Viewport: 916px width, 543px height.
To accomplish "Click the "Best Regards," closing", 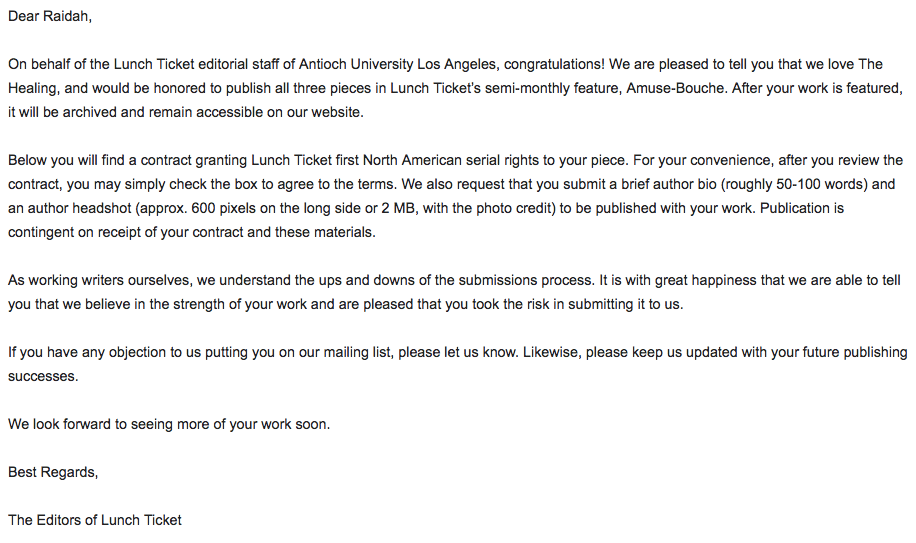I will coord(53,472).
